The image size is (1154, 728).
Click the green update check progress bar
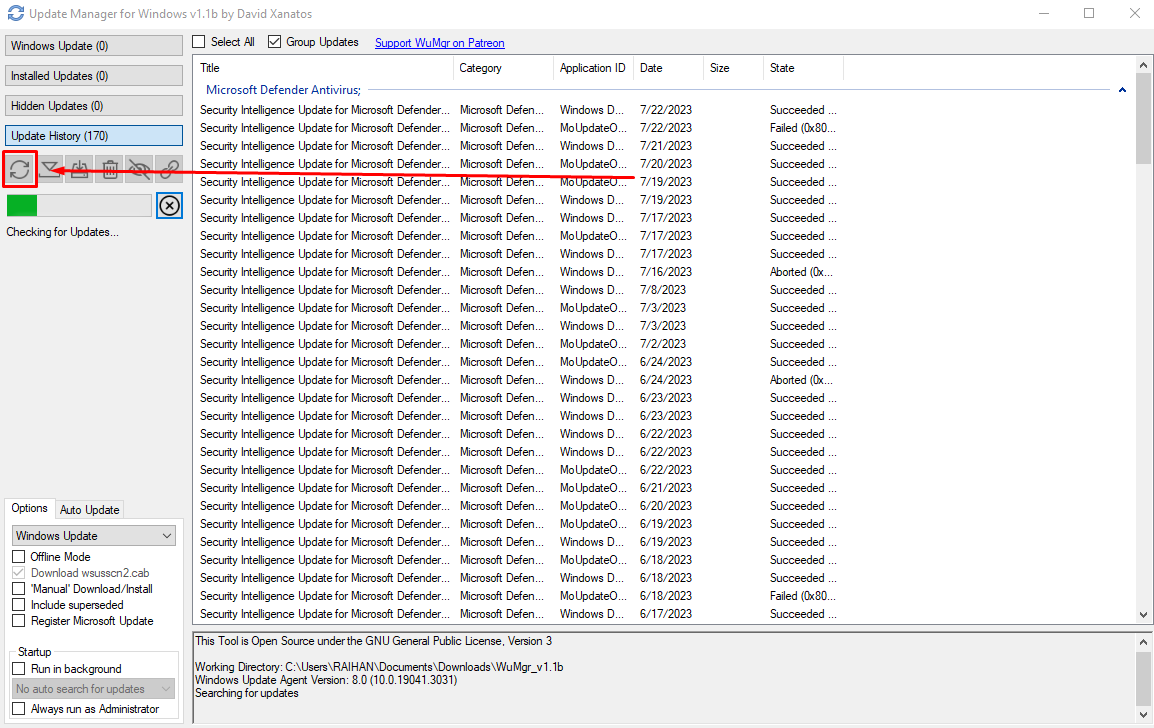(79, 205)
